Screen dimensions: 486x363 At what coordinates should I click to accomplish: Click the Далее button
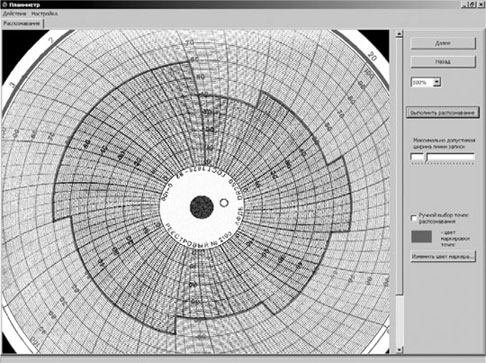pos(443,43)
